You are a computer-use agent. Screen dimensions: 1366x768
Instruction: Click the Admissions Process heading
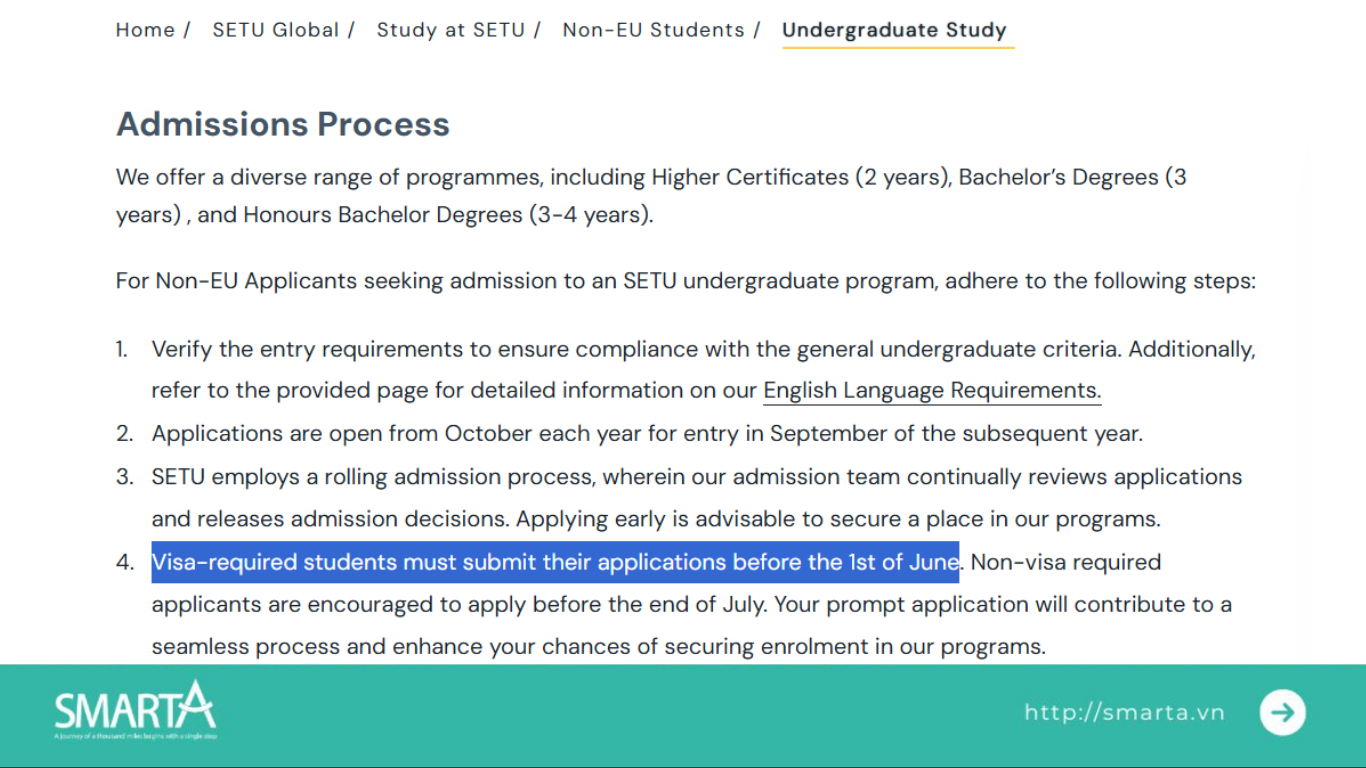(x=283, y=124)
